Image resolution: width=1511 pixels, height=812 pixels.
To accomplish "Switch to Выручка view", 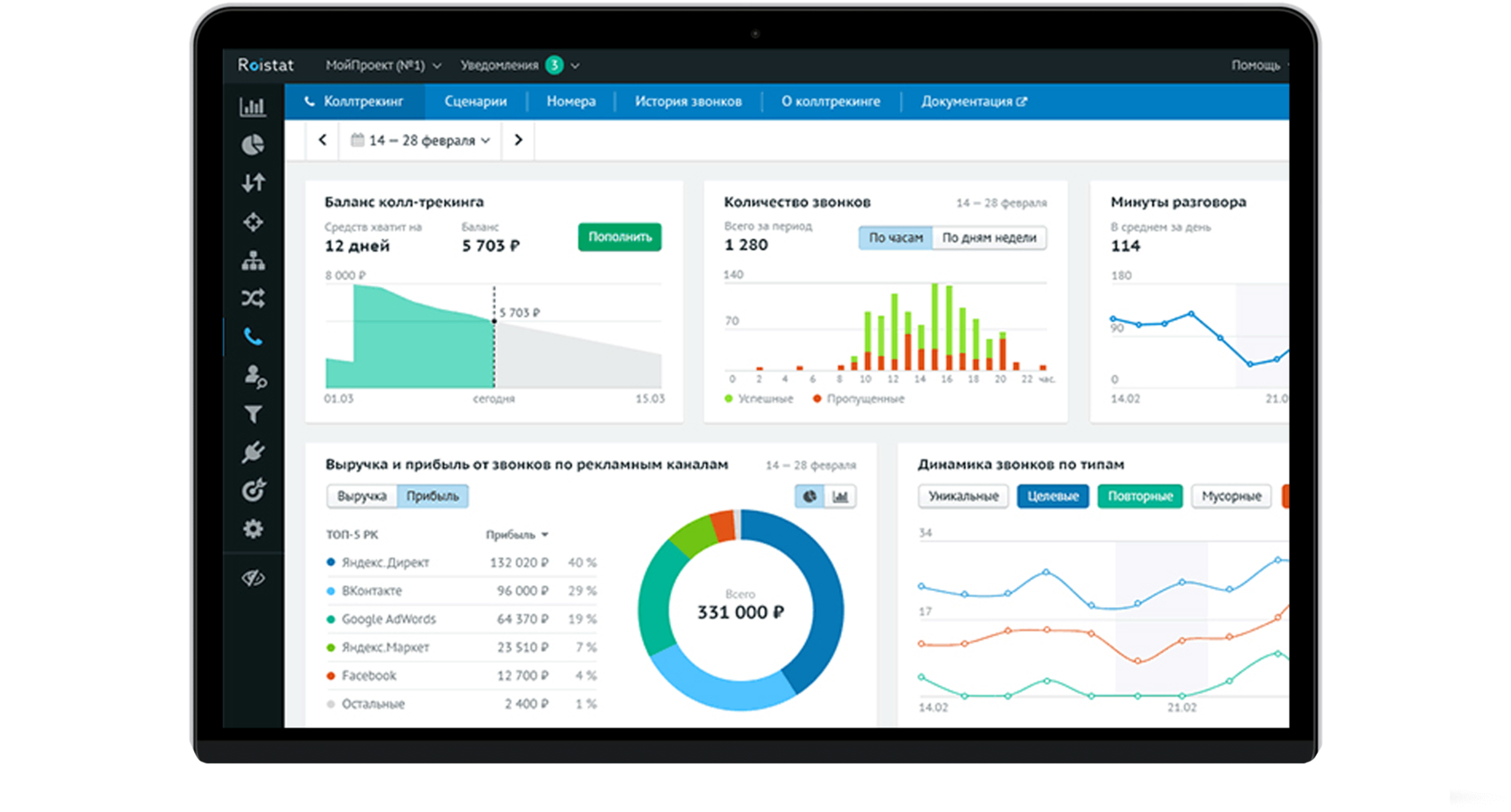I will [x=362, y=496].
